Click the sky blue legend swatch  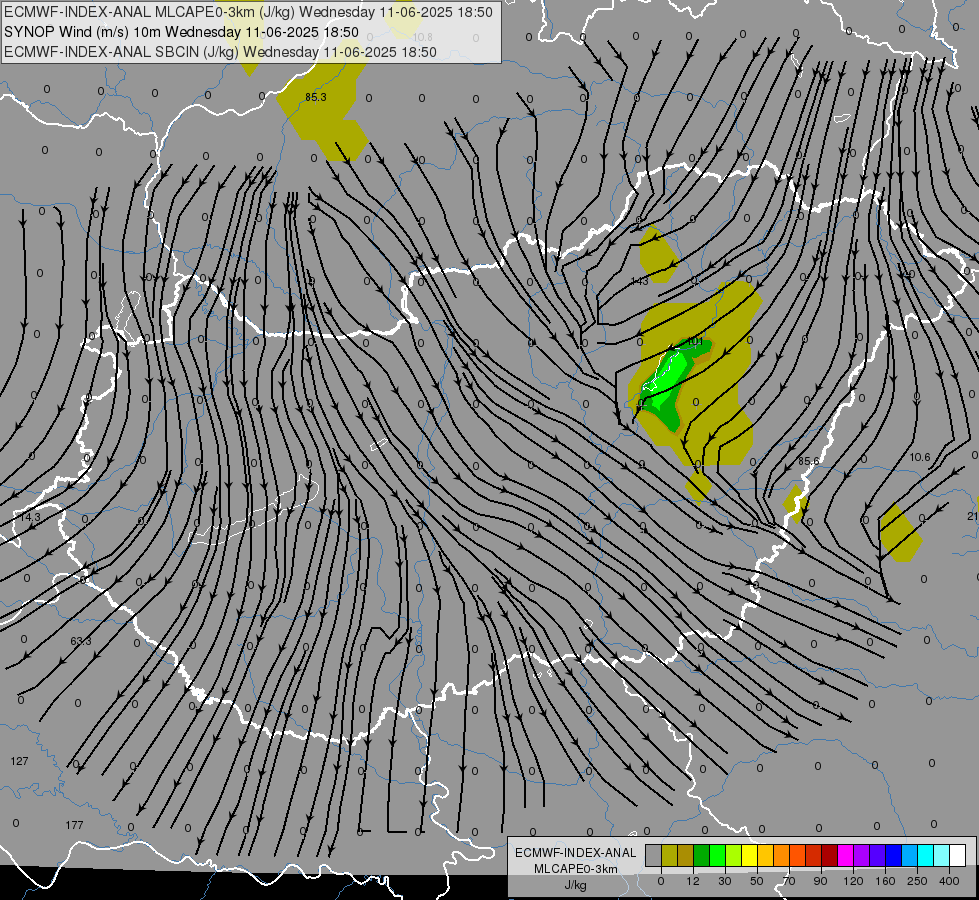910,855
